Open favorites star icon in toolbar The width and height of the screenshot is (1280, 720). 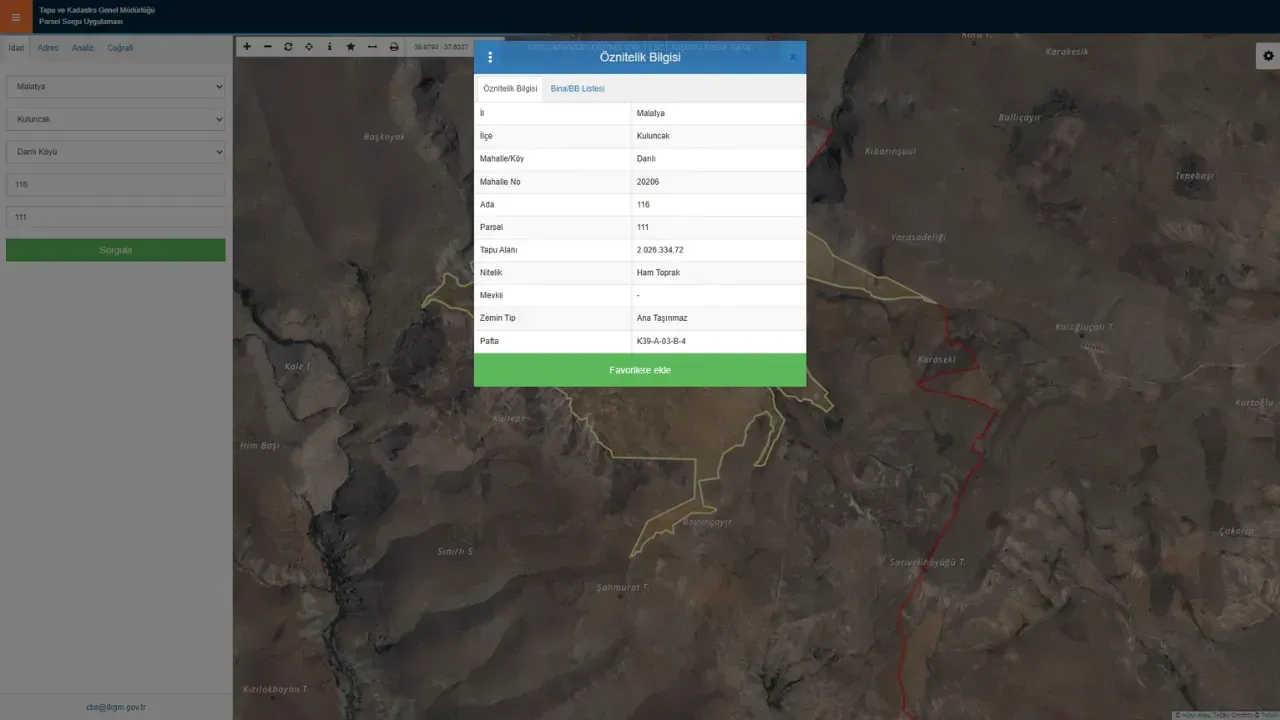351,47
